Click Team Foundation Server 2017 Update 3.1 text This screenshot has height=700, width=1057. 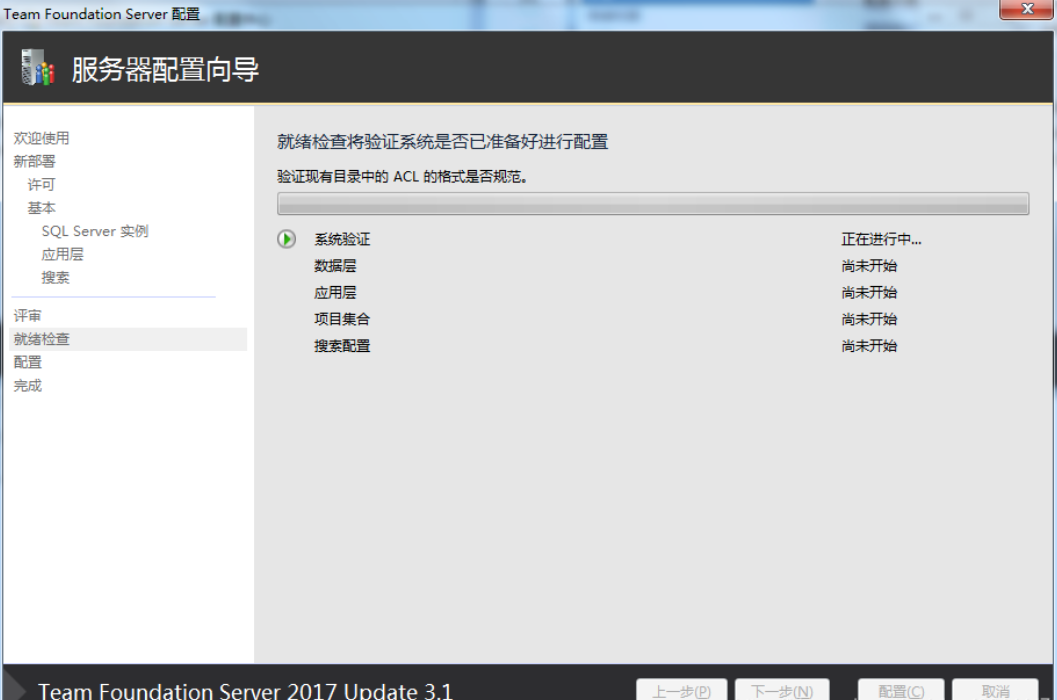click(x=245, y=691)
